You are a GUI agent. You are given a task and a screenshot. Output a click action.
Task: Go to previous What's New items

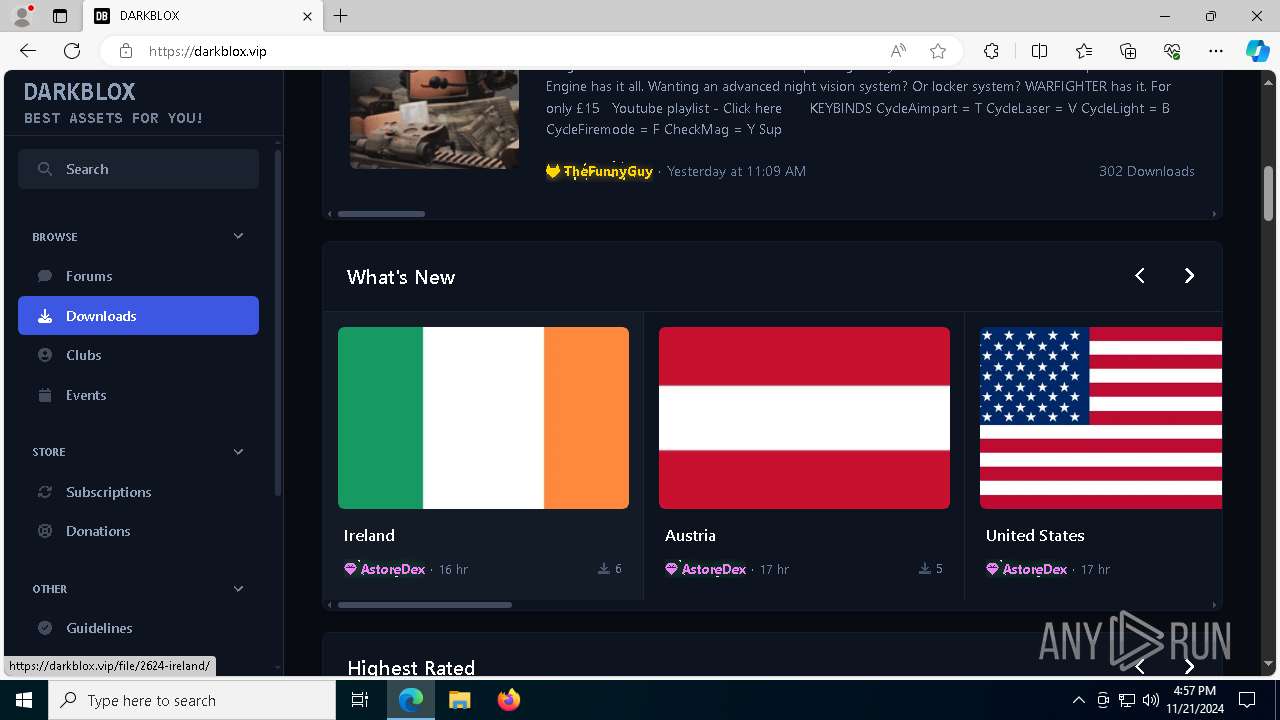1140,276
